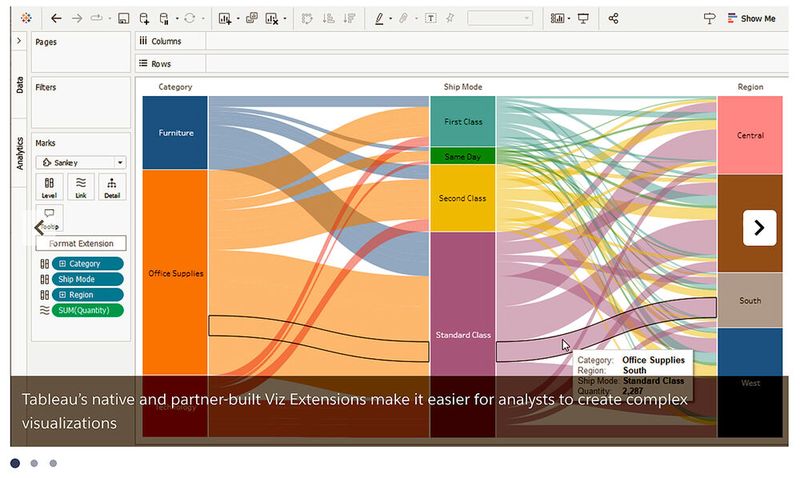This screenshot has width=800, height=478.
Task: Select the first carousel dot
Action: point(15,463)
